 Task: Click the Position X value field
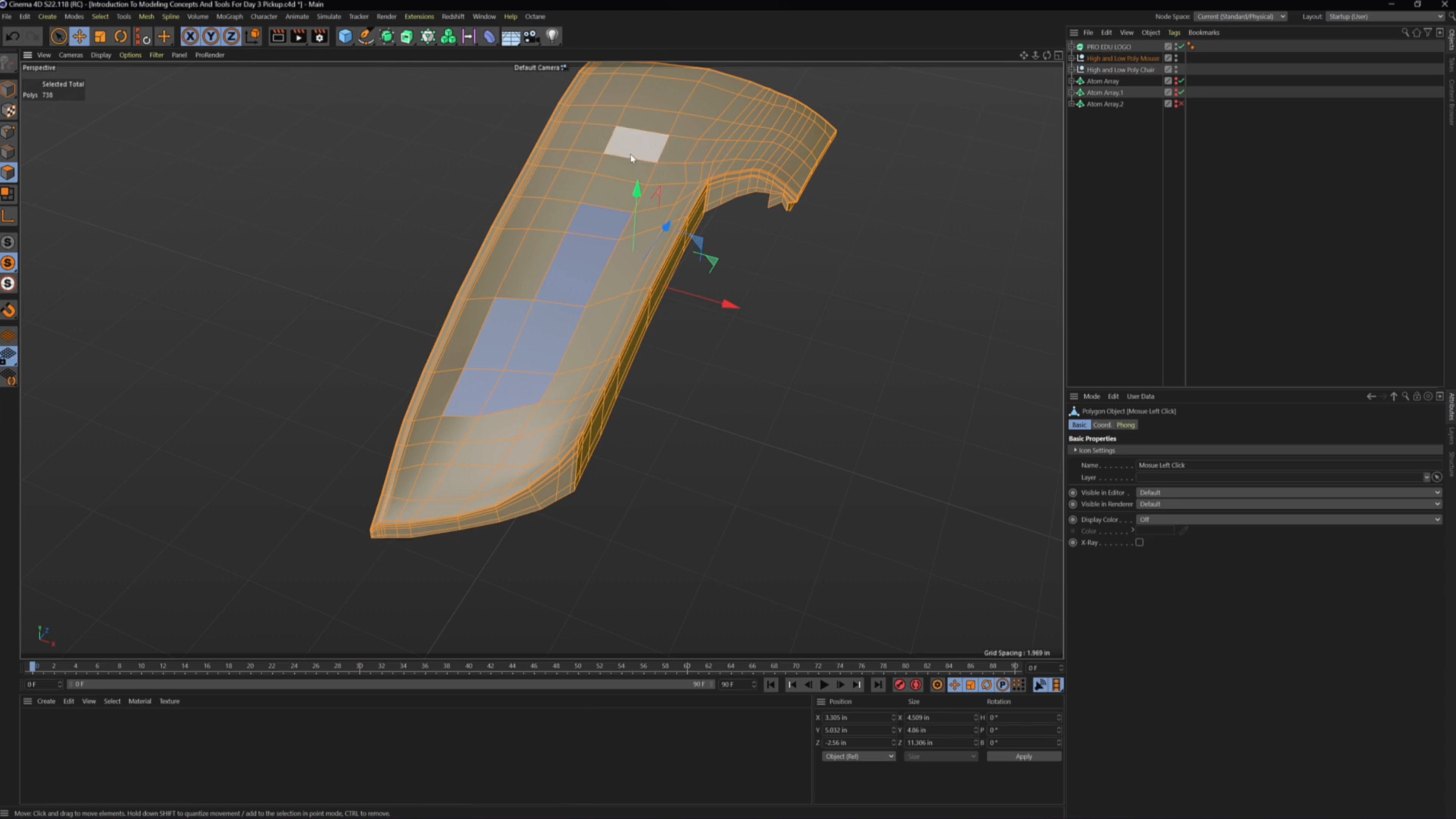[x=857, y=717]
